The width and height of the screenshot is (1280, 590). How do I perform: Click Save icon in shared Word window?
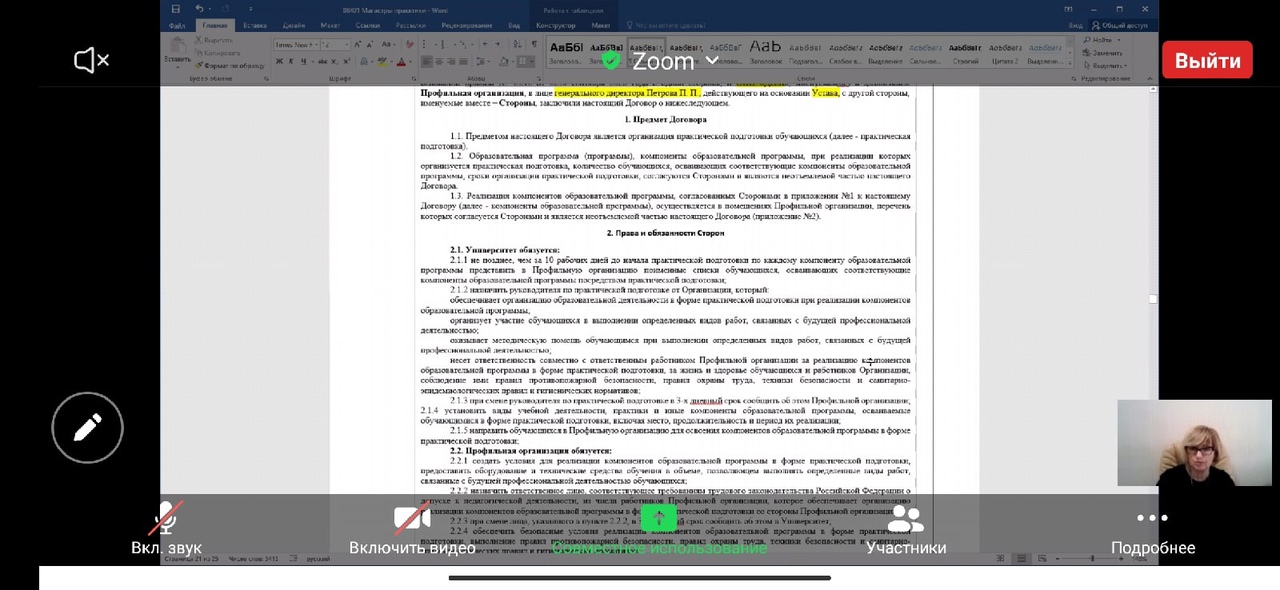178,9
